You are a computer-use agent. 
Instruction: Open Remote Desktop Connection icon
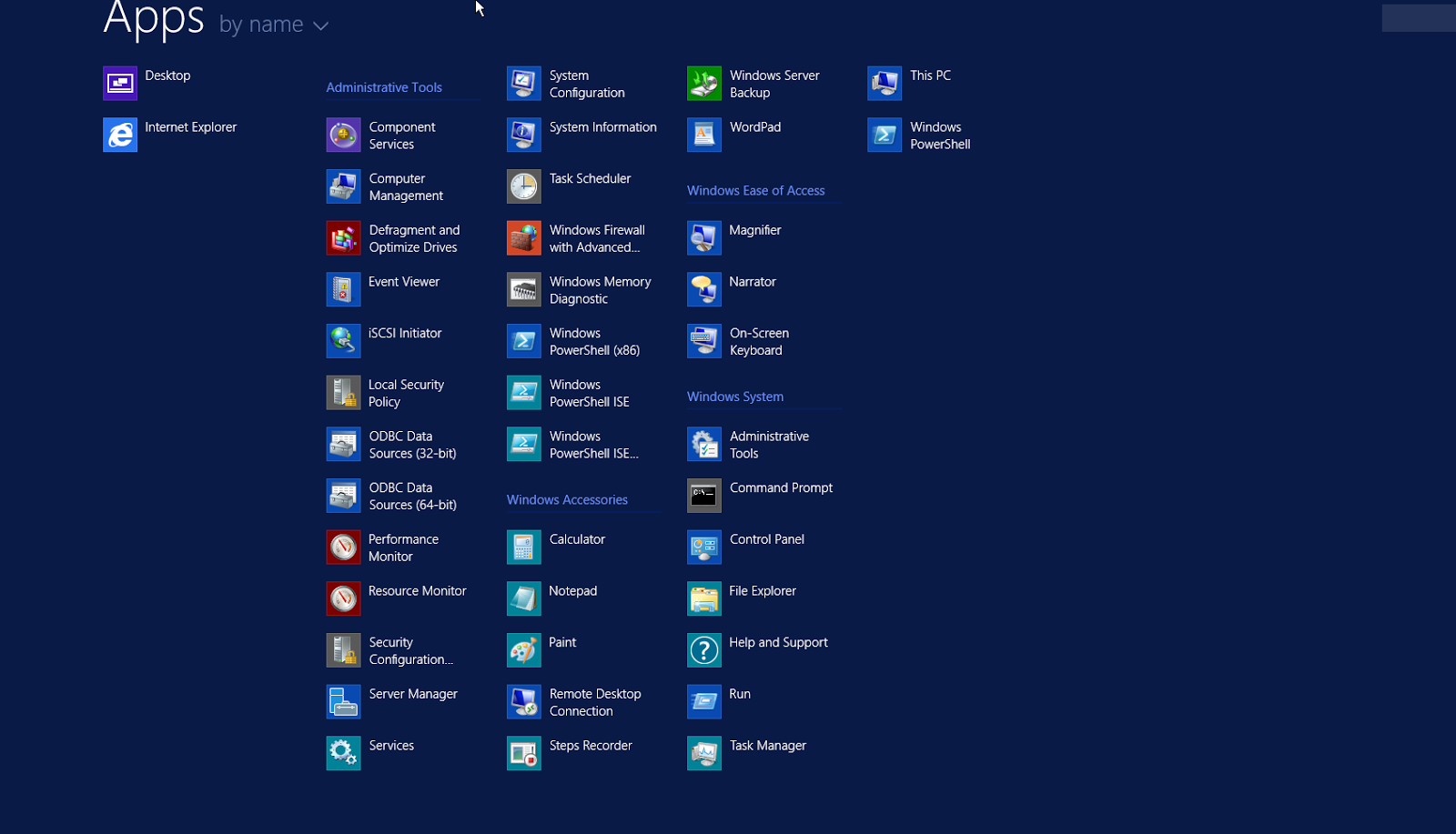(x=524, y=702)
